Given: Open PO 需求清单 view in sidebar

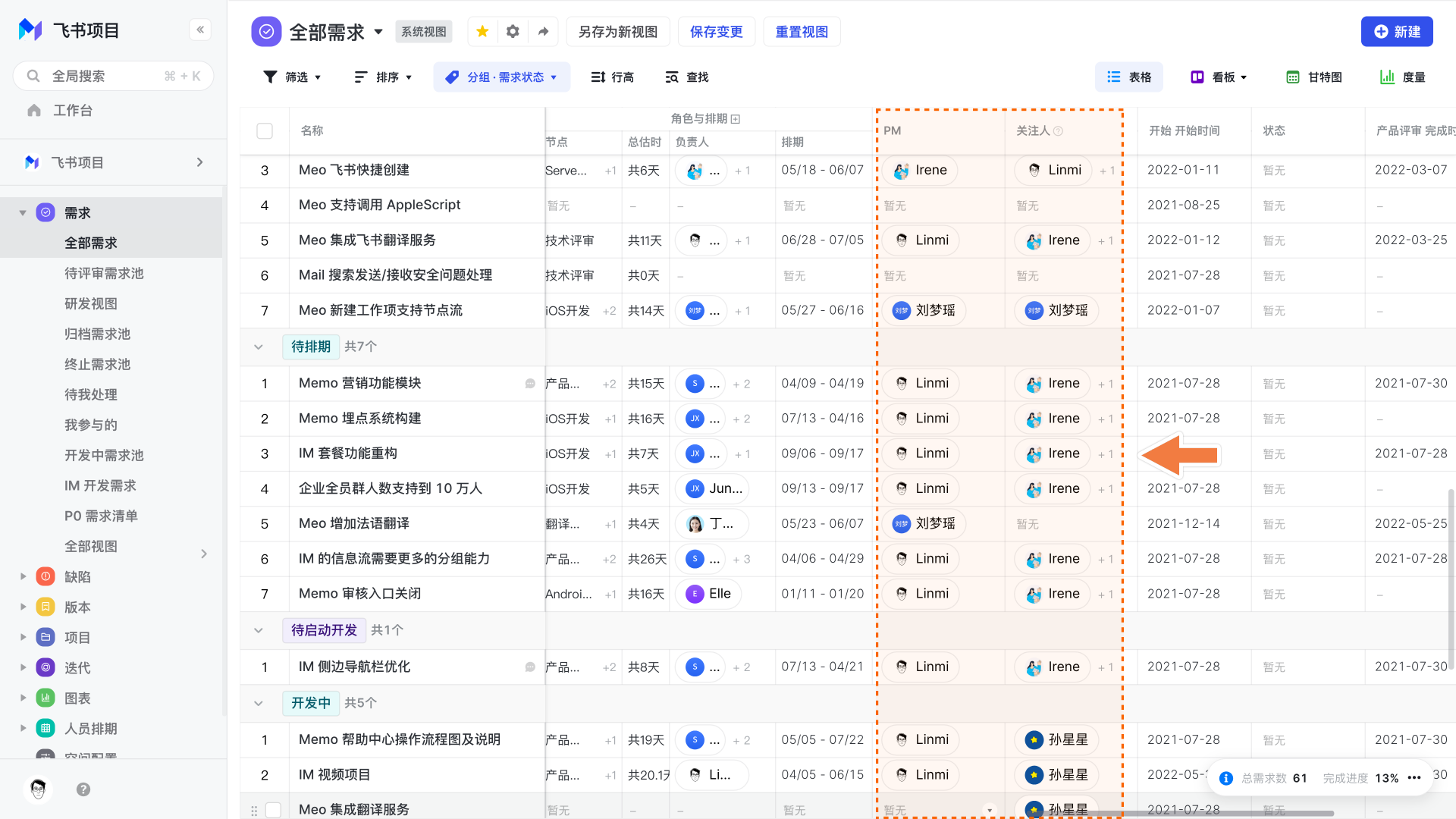Looking at the screenshot, I should point(102,516).
